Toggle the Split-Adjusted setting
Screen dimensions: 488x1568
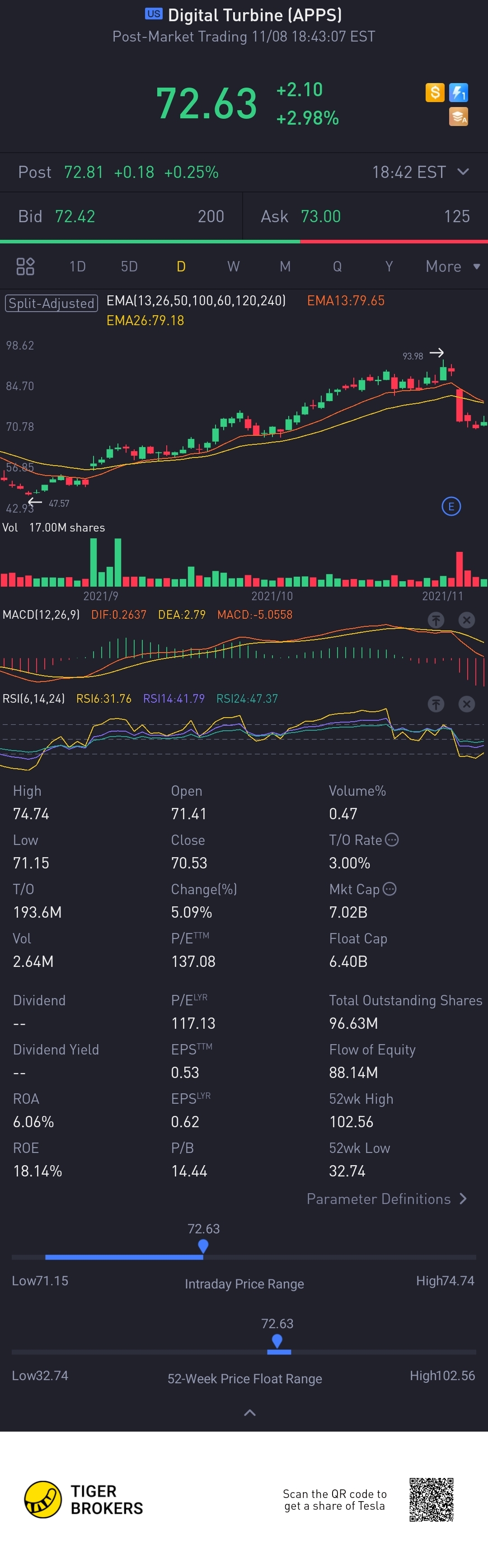click(x=51, y=303)
